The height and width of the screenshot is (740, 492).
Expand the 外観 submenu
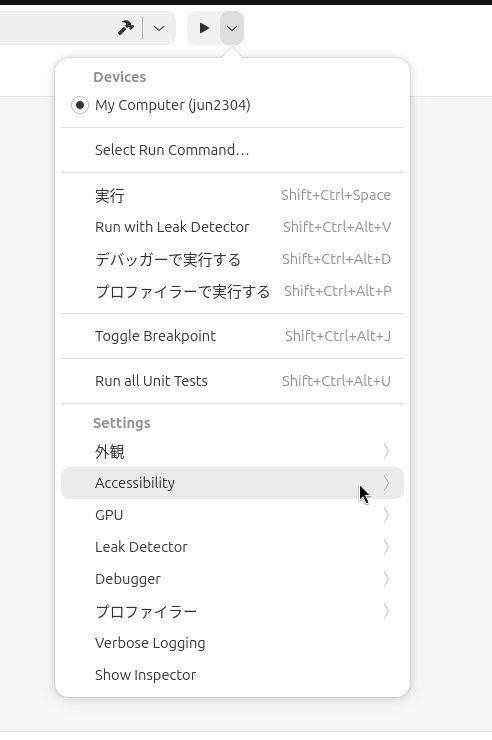pyautogui.click(x=232, y=451)
